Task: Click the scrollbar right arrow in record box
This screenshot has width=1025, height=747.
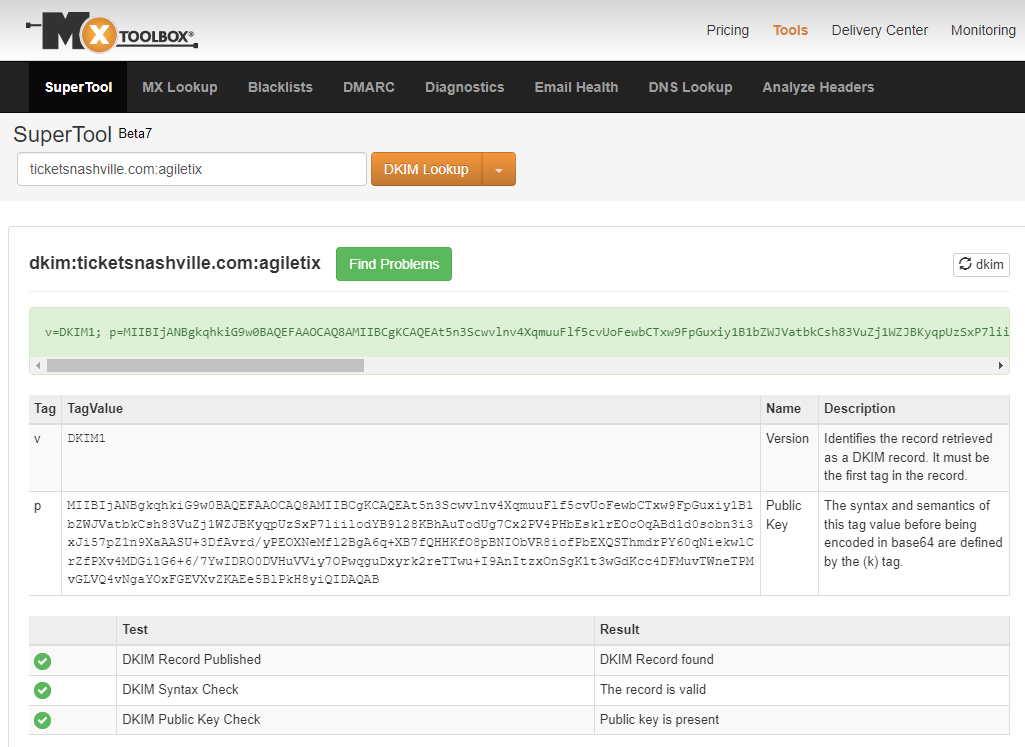Action: point(1001,365)
